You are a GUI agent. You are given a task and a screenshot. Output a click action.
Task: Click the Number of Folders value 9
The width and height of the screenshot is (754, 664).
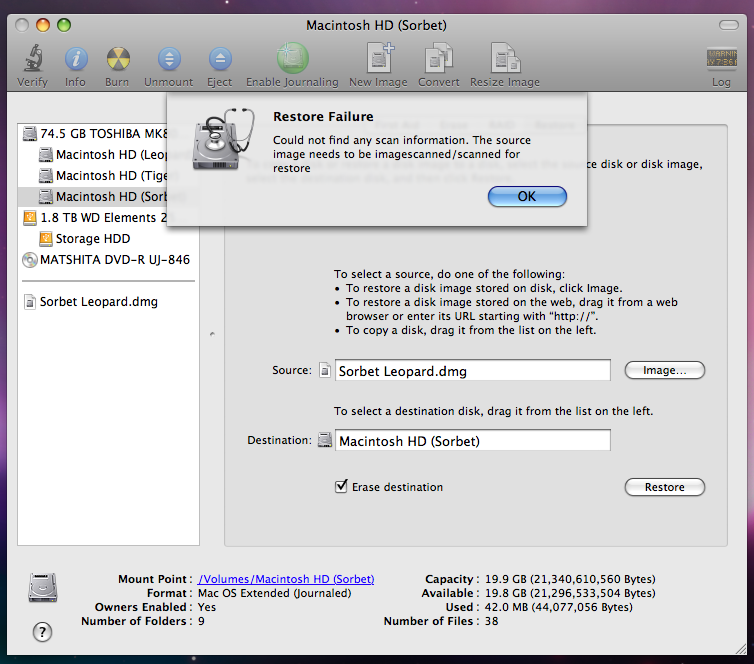(x=201, y=621)
